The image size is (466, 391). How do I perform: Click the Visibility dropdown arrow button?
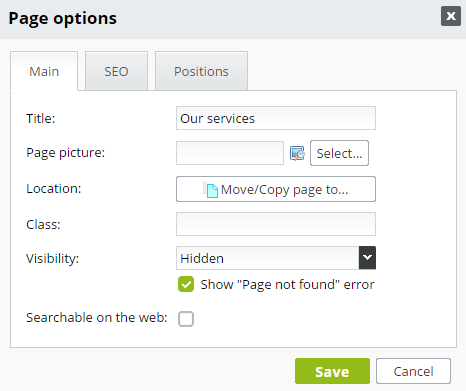[x=367, y=258]
